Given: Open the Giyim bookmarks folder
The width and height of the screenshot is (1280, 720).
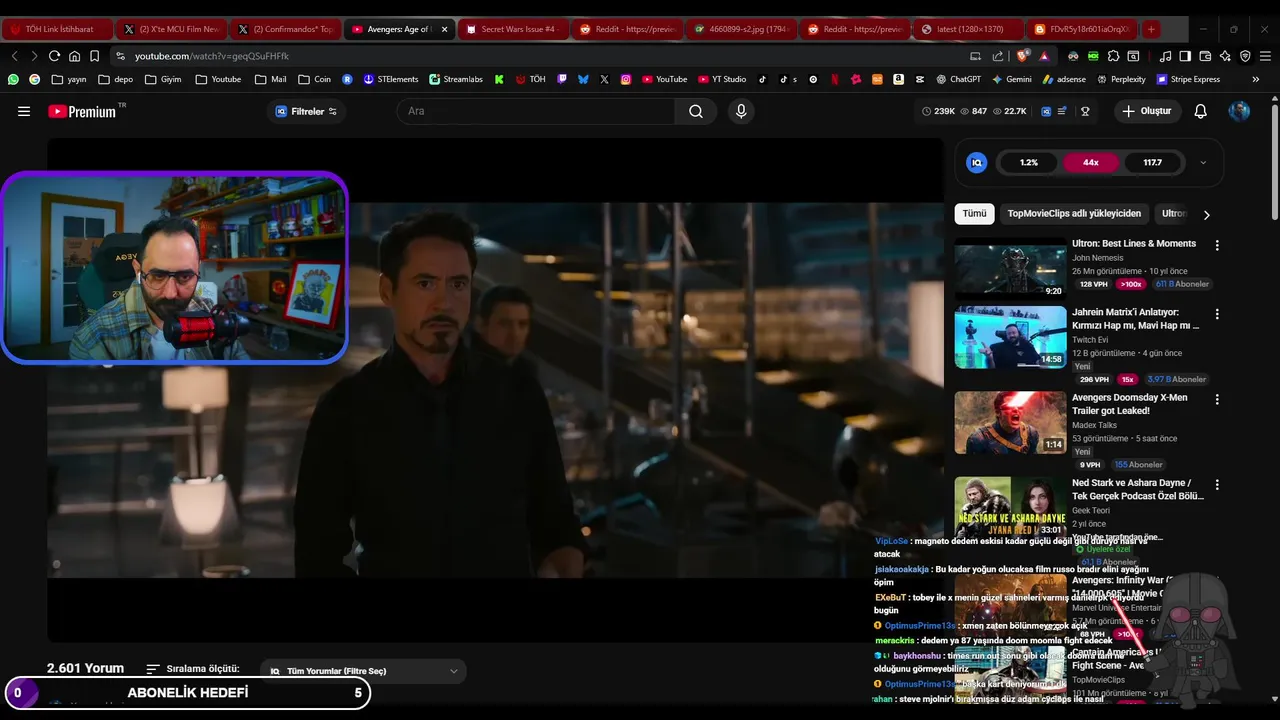Looking at the screenshot, I should click(163, 79).
